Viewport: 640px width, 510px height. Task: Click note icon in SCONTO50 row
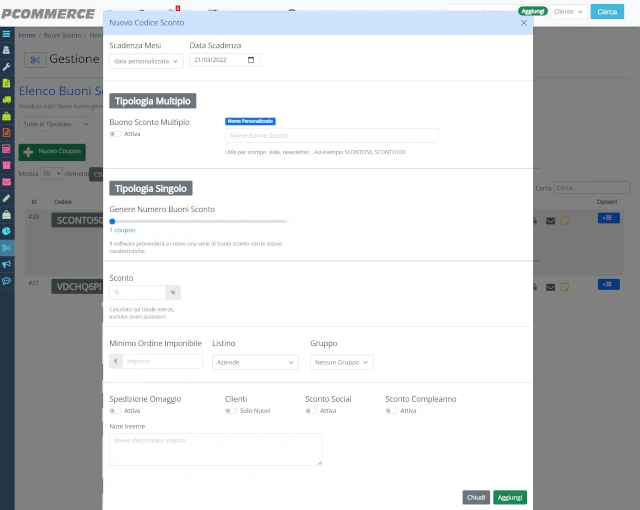tap(565, 221)
